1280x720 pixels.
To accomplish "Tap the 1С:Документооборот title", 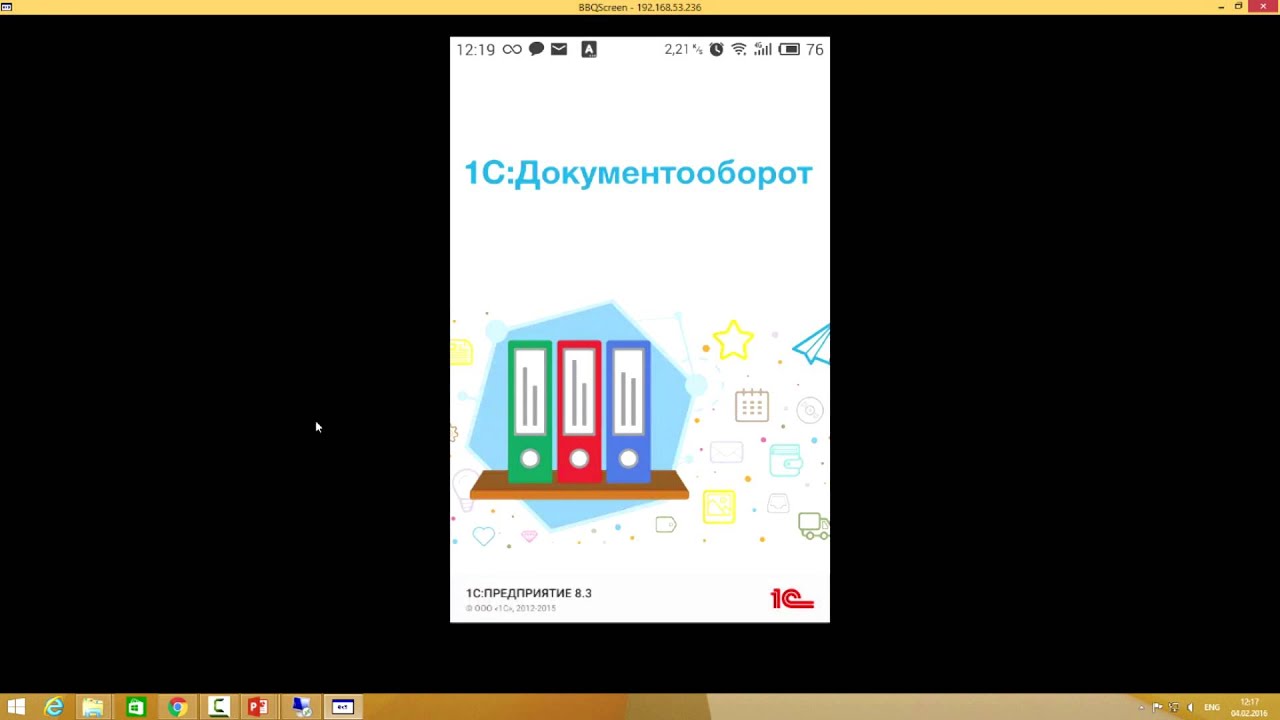I will pos(638,173).
